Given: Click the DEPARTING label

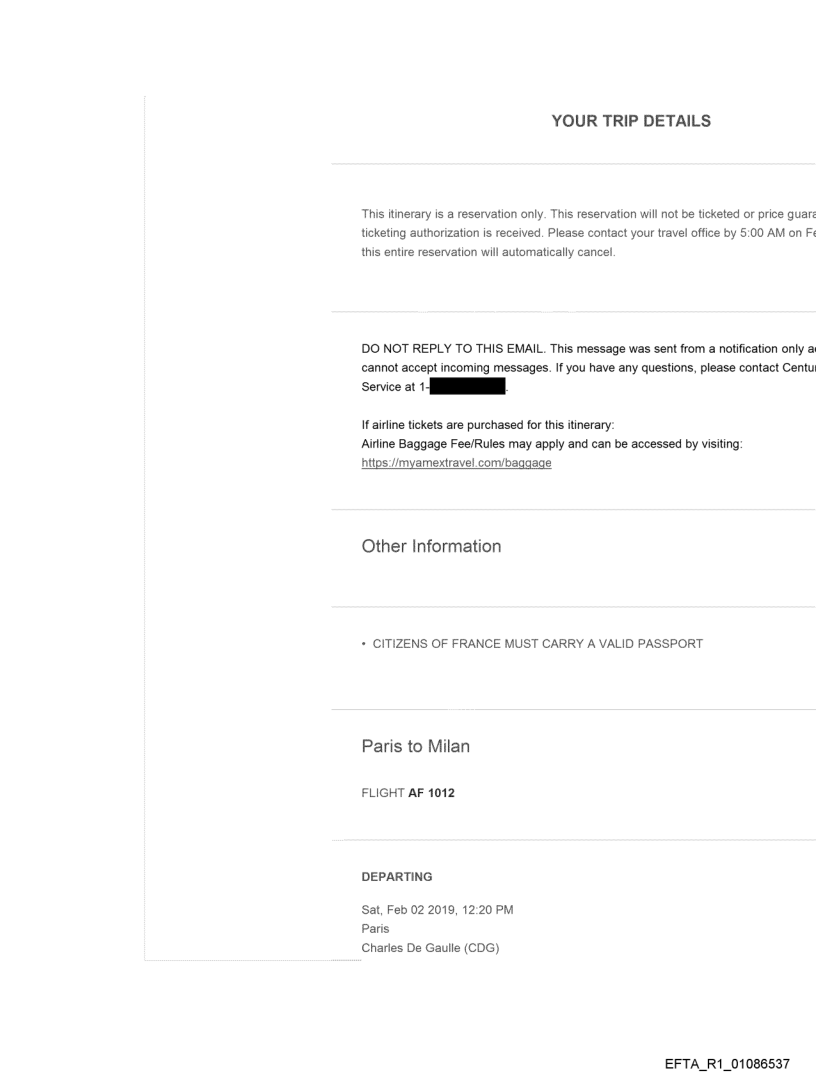Looking at the screenshot, I should point(397,877).
